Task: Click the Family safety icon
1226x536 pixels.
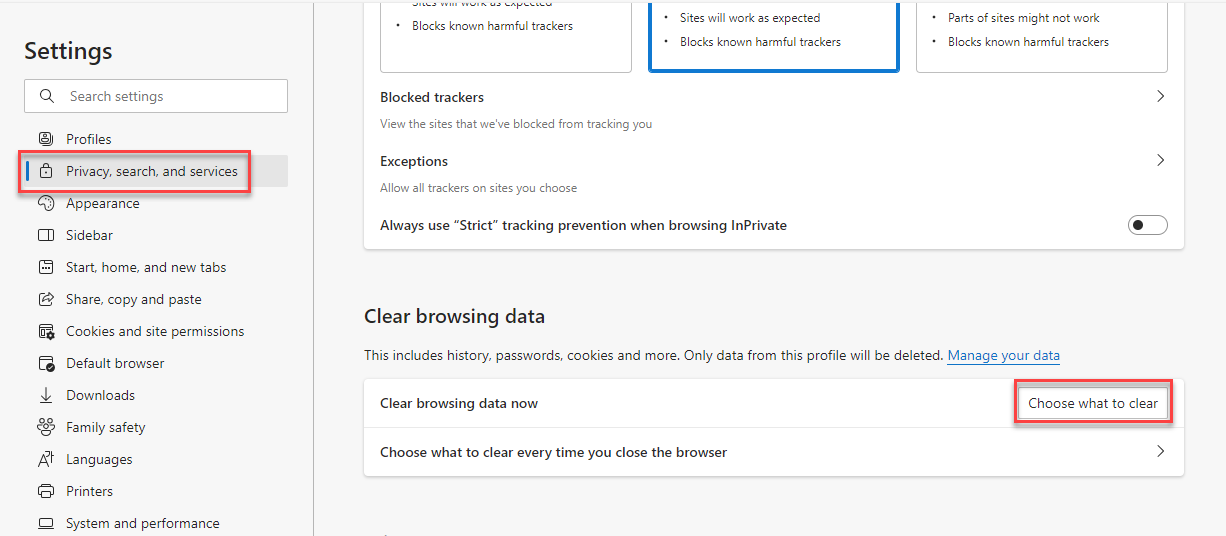Action: (46, 427)
